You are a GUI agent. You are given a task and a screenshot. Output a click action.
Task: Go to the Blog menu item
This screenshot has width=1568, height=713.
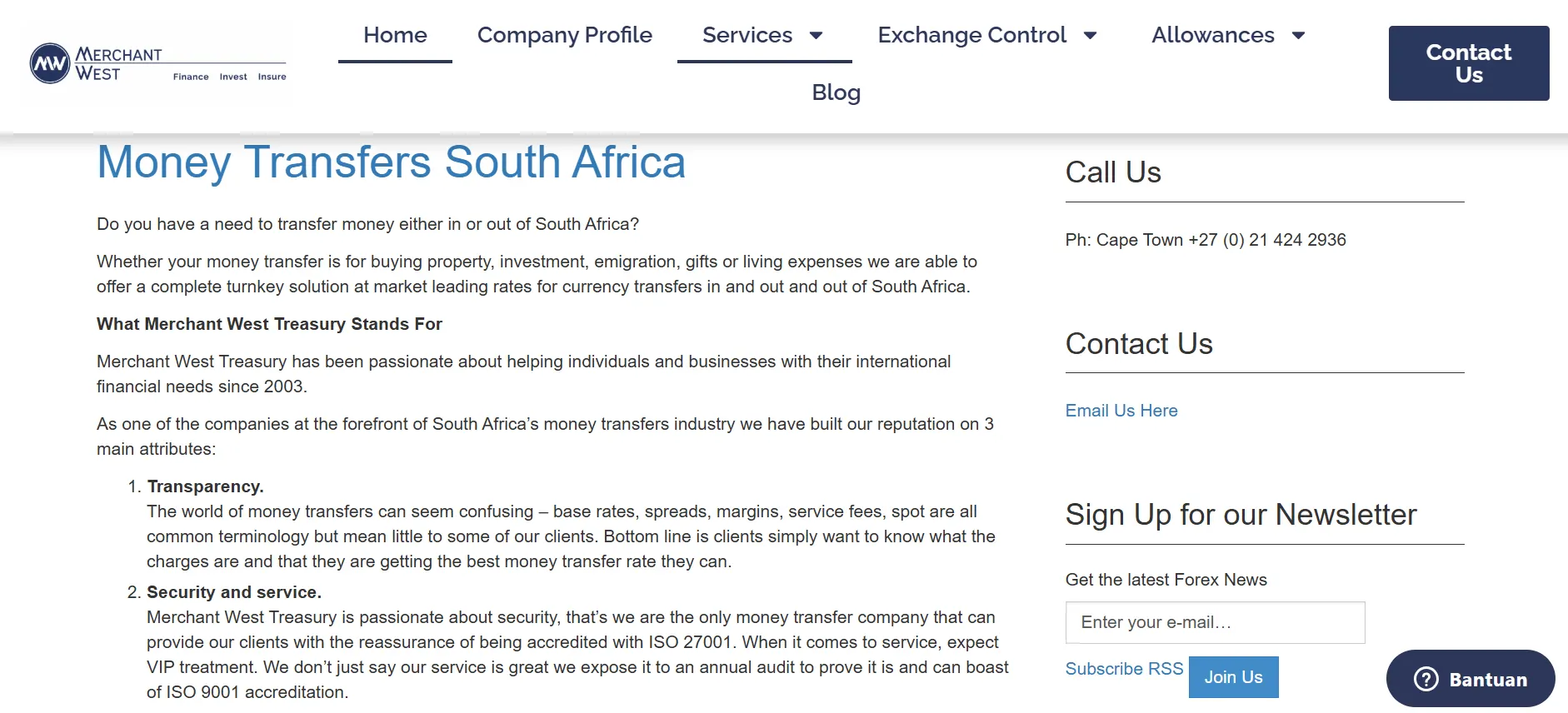point(836,92)
